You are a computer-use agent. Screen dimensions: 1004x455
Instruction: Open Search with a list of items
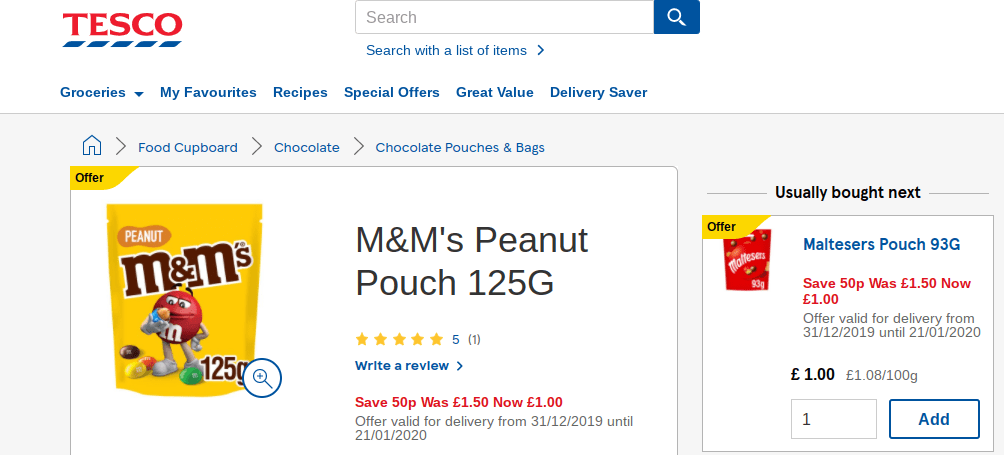click(x=455, y=50)
